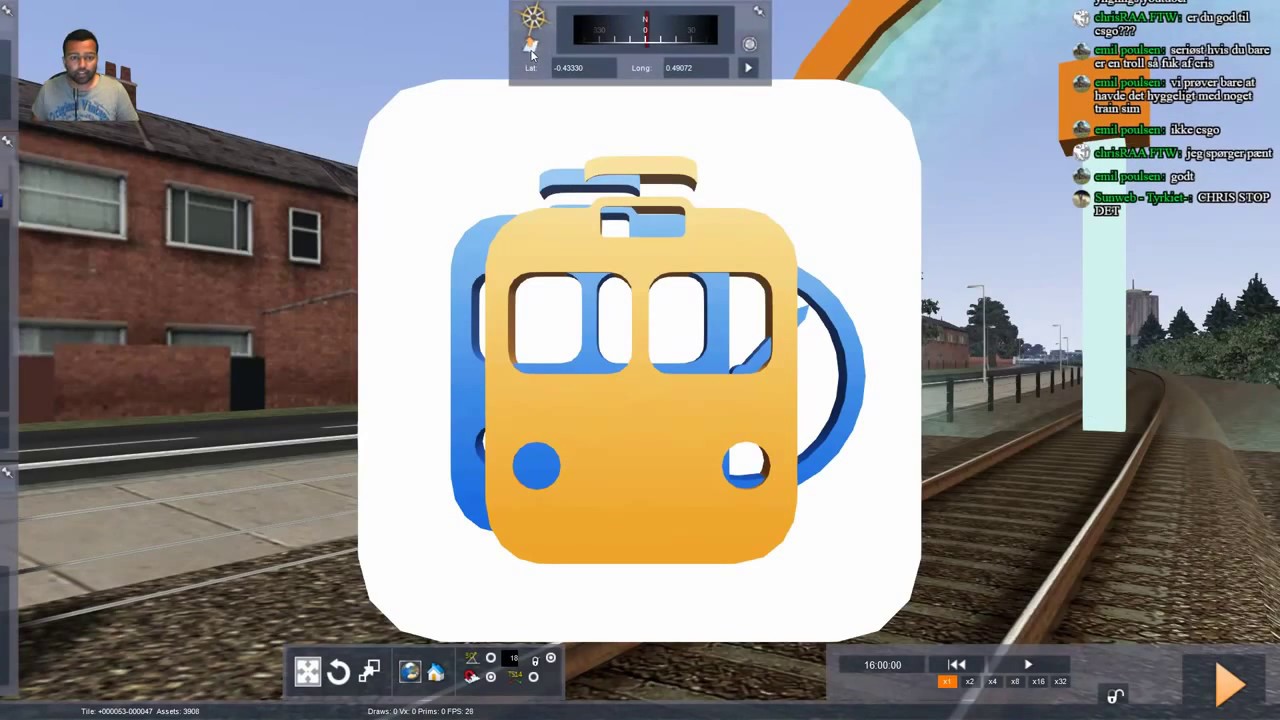The width and height of the screenshot is (1280, 720).
Task: Click the compass heading strip
Action: point(645,30)
